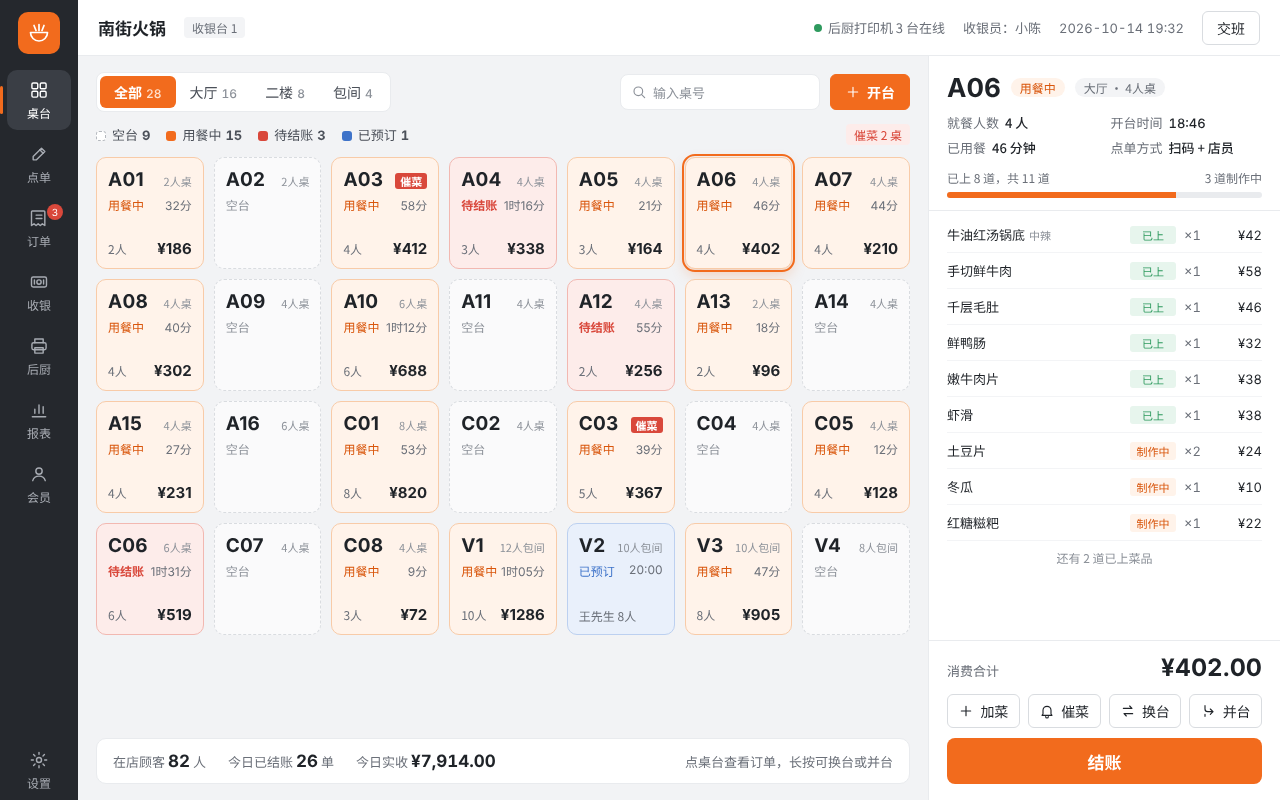Image resolution: width=1280 pixels, height=800 pixels.
Task: Click the 收银台 1 label
Action: tap(214, 28)
